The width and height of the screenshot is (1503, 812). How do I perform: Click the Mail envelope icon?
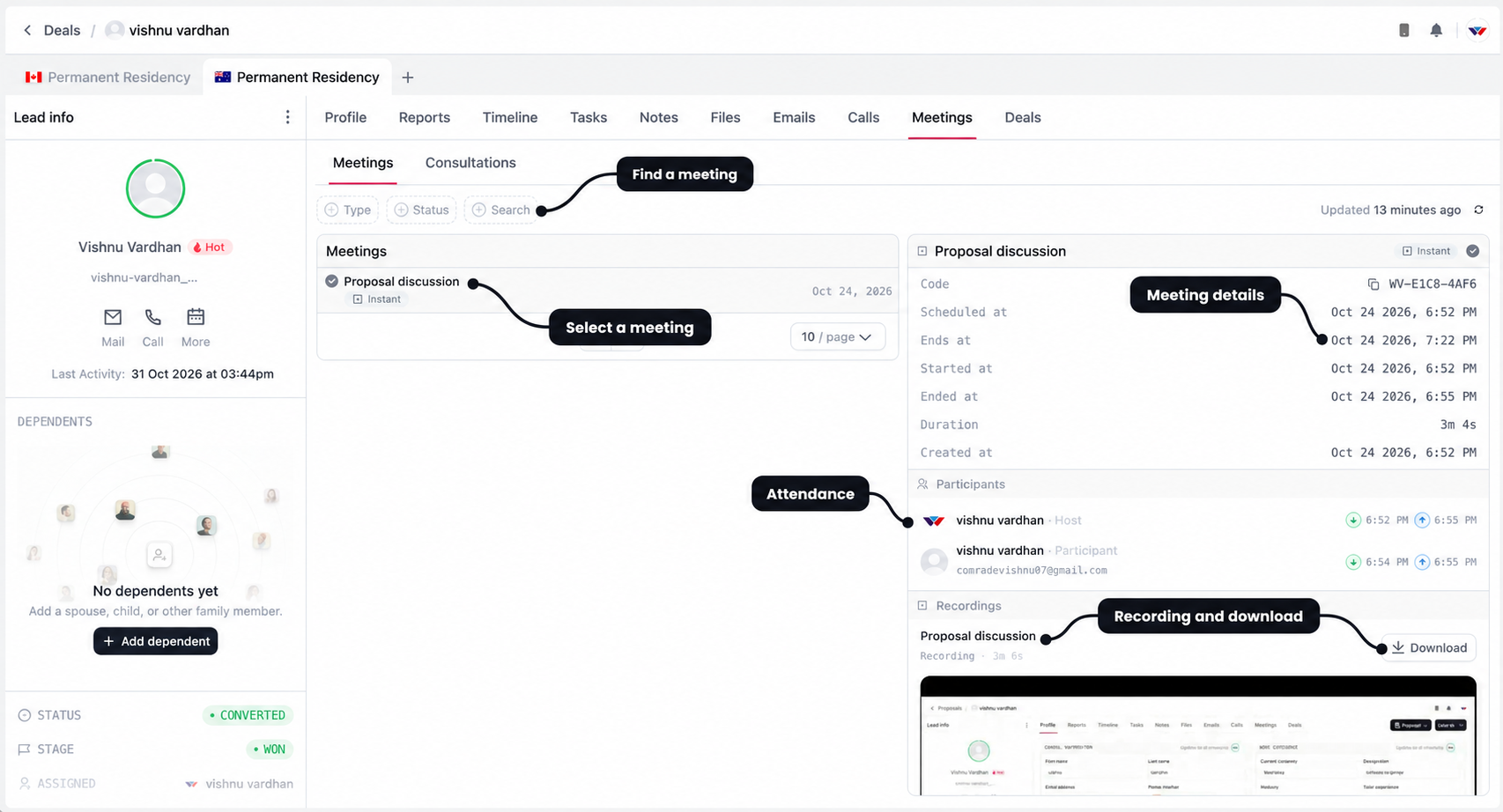point(113,317)
